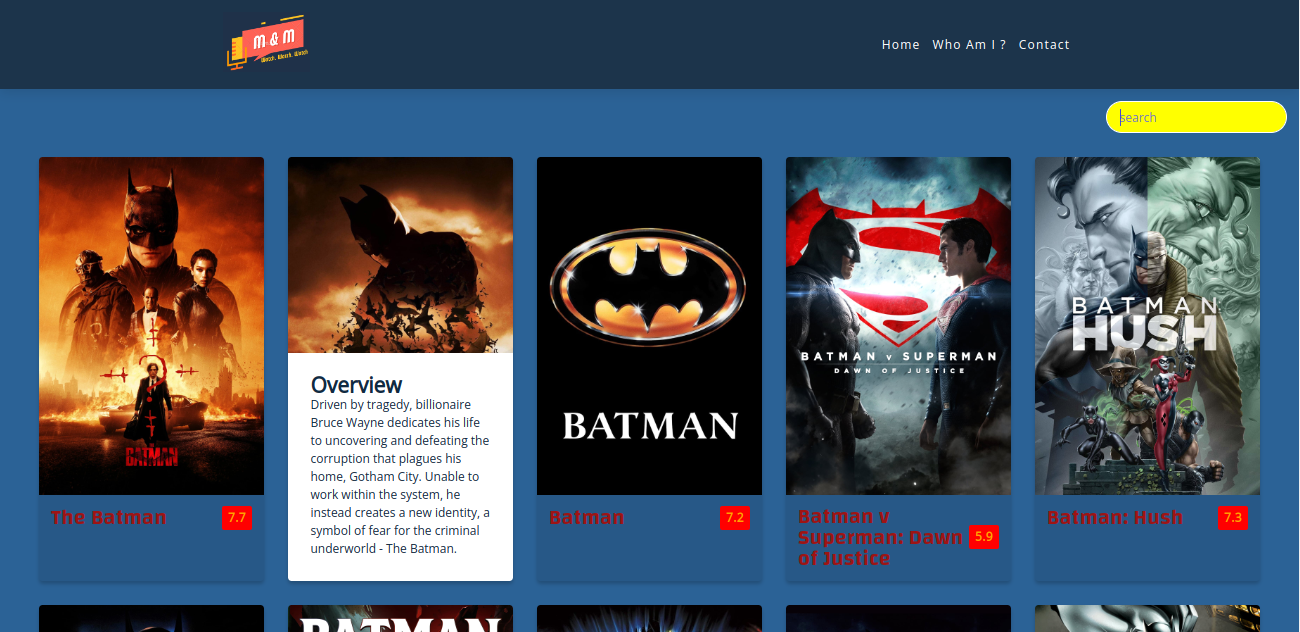Open the Batman 1989 logo poster
The image size is (1300, 632).
tap(649, 325)
